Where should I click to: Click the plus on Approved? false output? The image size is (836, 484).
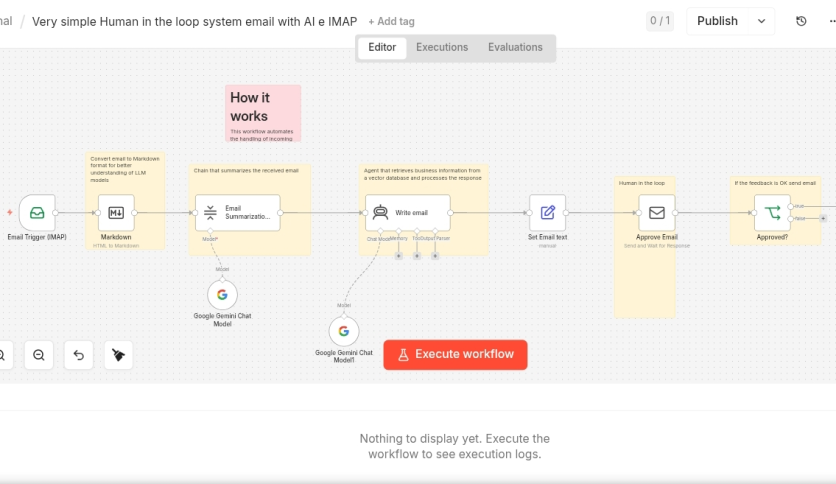tap(823, 219)
